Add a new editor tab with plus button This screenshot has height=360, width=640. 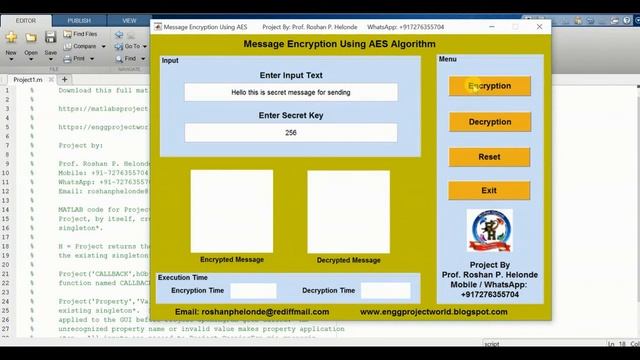coord(64,80)
